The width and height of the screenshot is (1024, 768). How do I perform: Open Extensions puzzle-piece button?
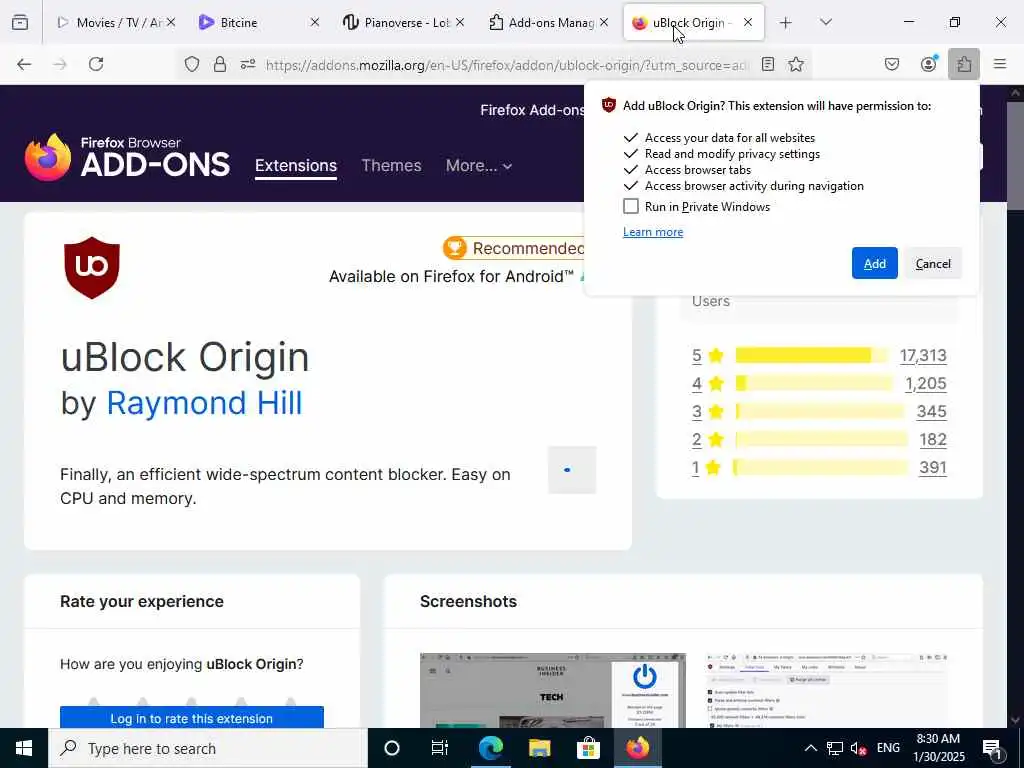point(964,64)
